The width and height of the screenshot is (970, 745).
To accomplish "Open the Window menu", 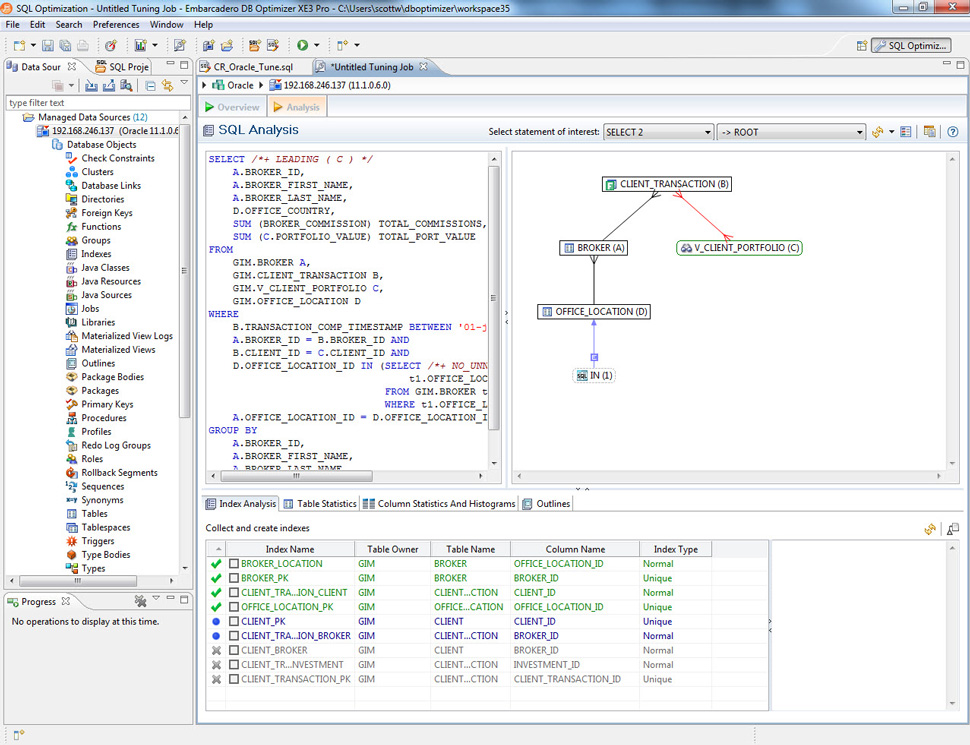I will coord(166,25).
